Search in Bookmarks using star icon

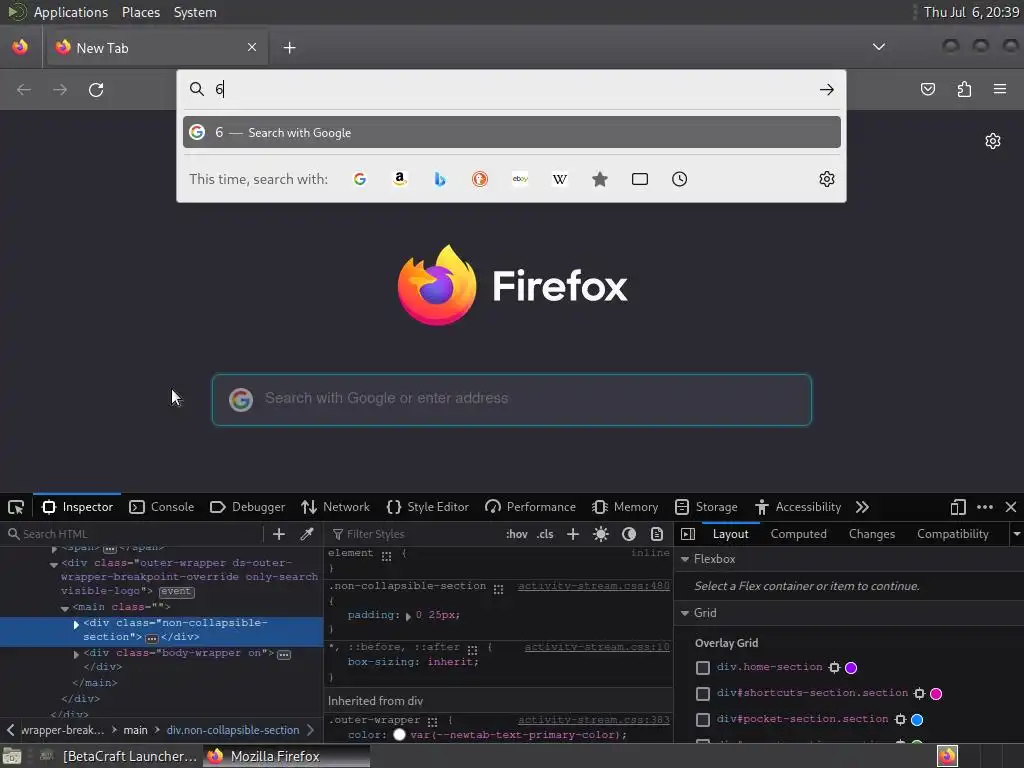coord(600,179)
